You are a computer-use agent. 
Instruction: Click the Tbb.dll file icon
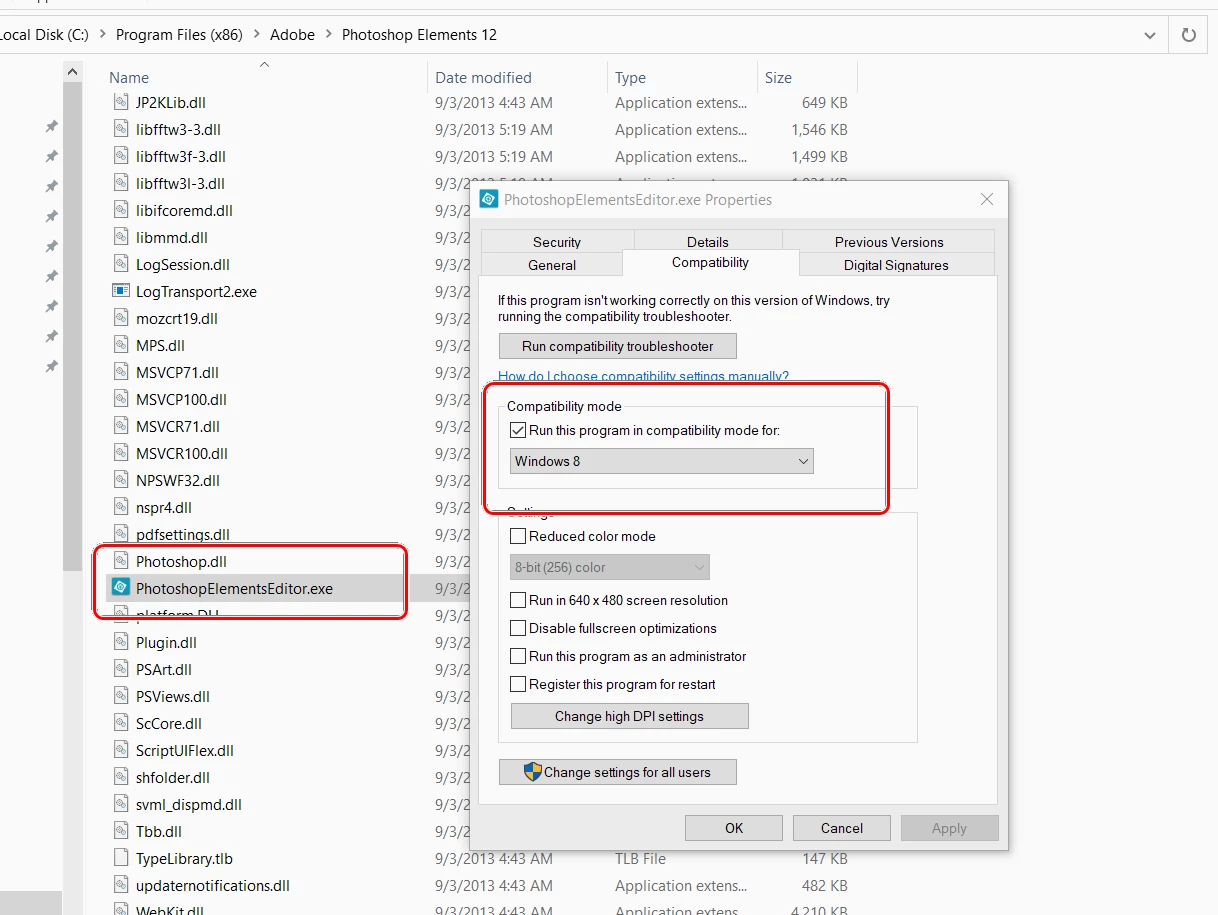(121, 831)
